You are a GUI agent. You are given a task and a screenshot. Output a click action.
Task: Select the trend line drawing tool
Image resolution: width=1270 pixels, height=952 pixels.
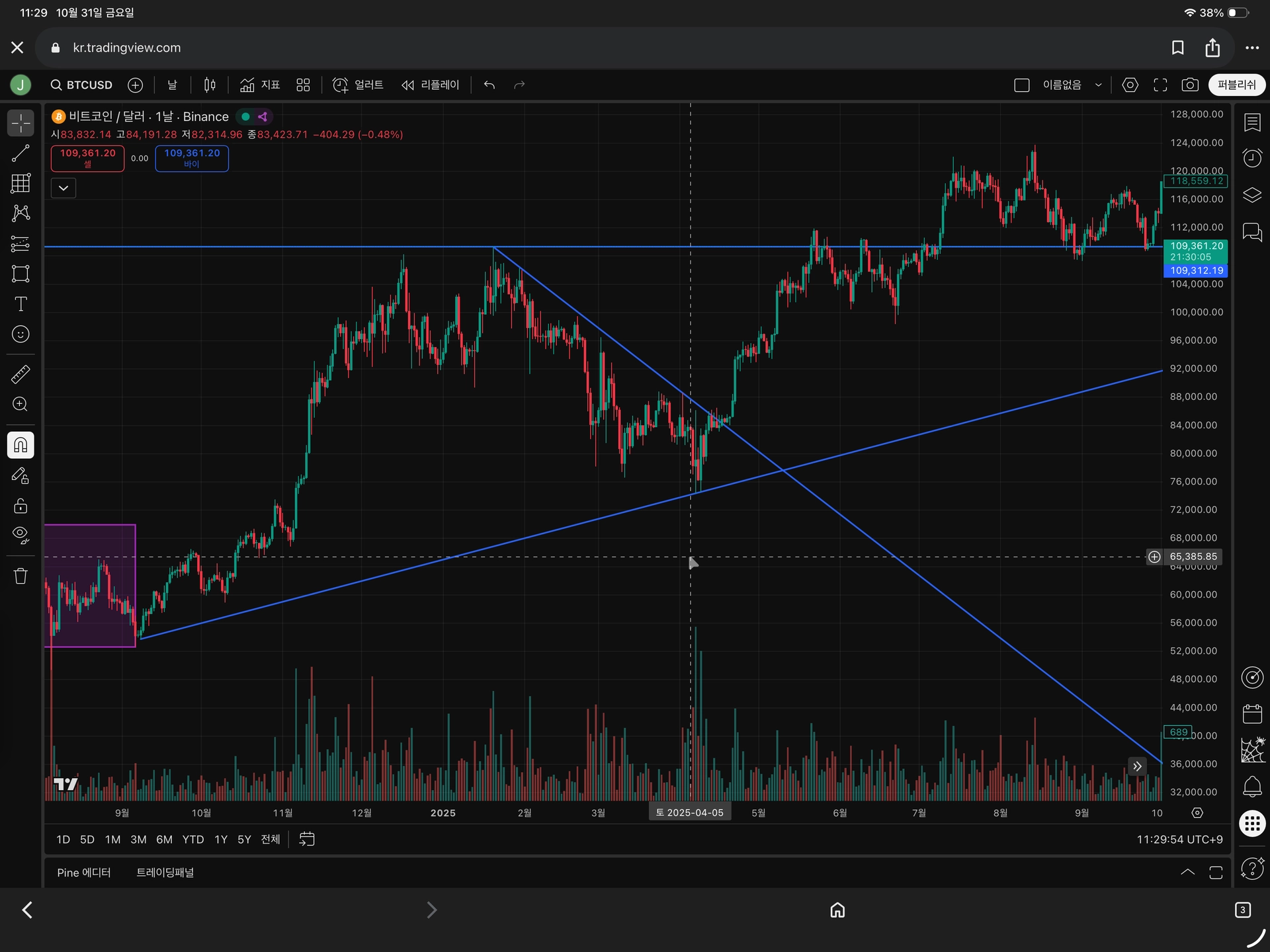(x=21, y=153)
